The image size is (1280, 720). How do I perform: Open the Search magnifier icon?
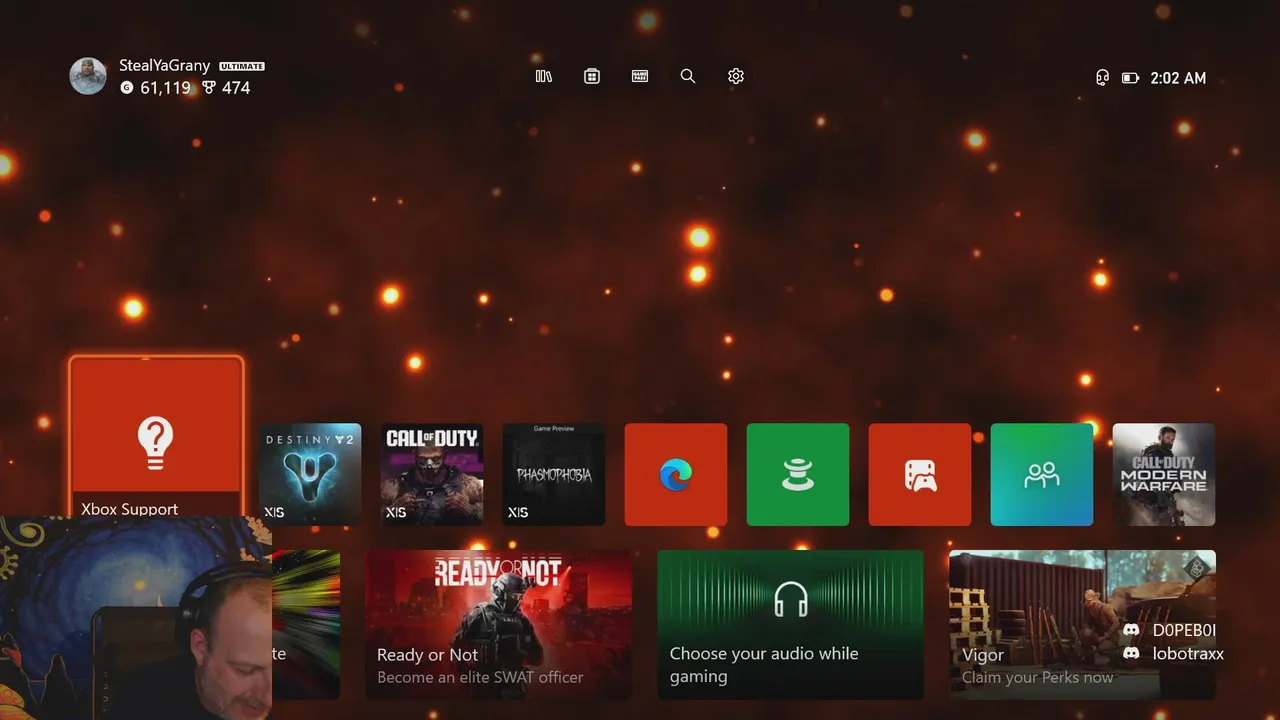point(688,76)
